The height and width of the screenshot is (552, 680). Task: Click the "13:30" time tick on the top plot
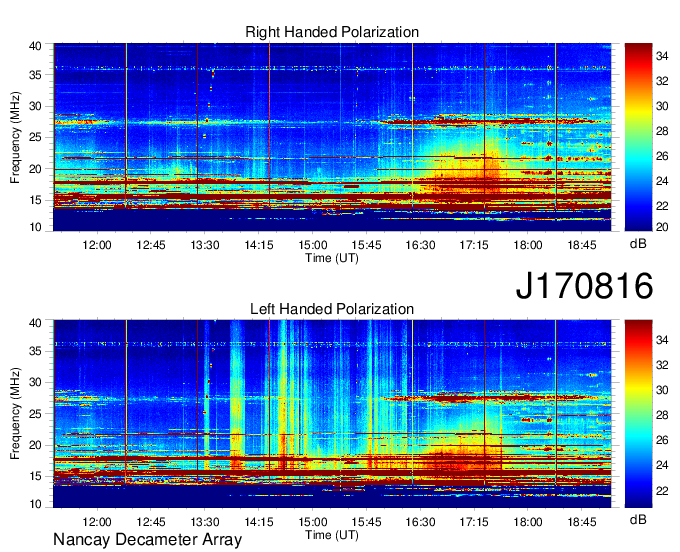click(x=205, y=245)
